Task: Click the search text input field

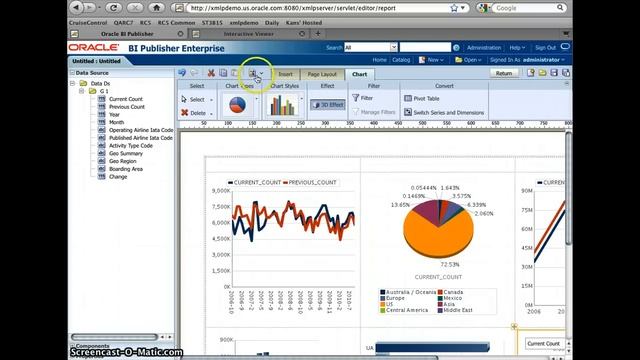Action: tap(425, 47)
